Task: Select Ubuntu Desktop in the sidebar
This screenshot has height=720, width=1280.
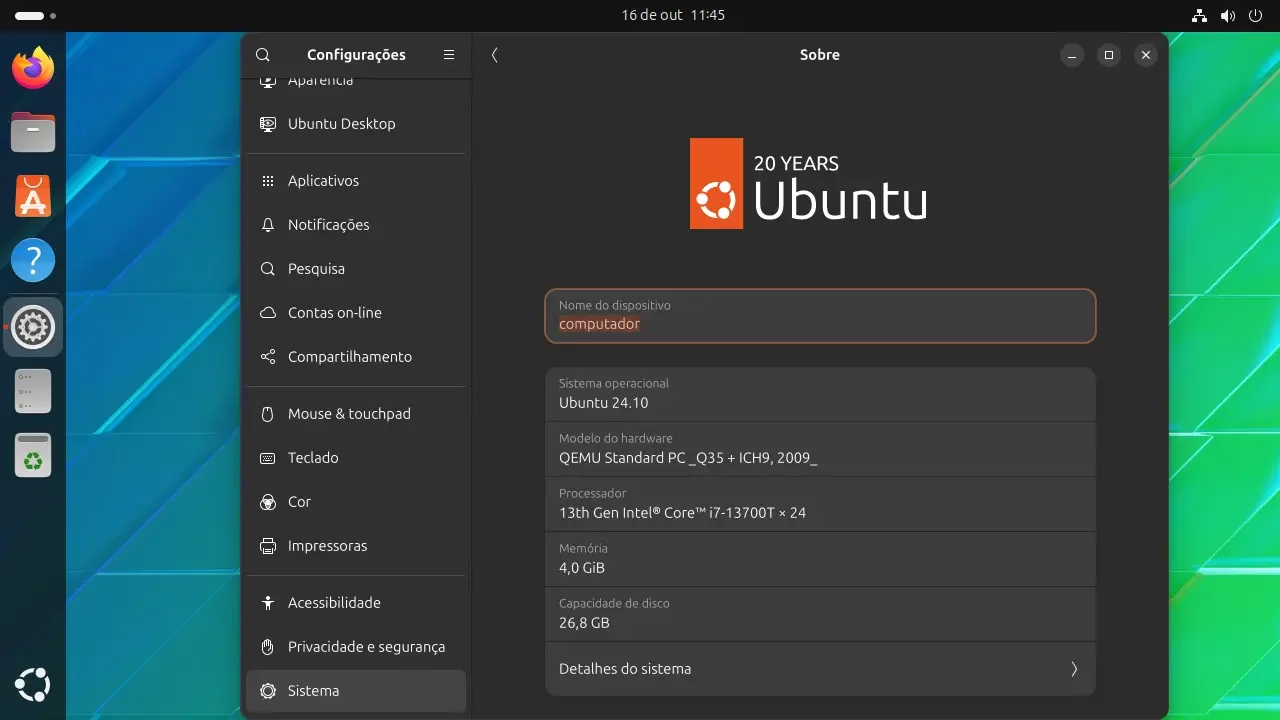Action: point(356,124)
